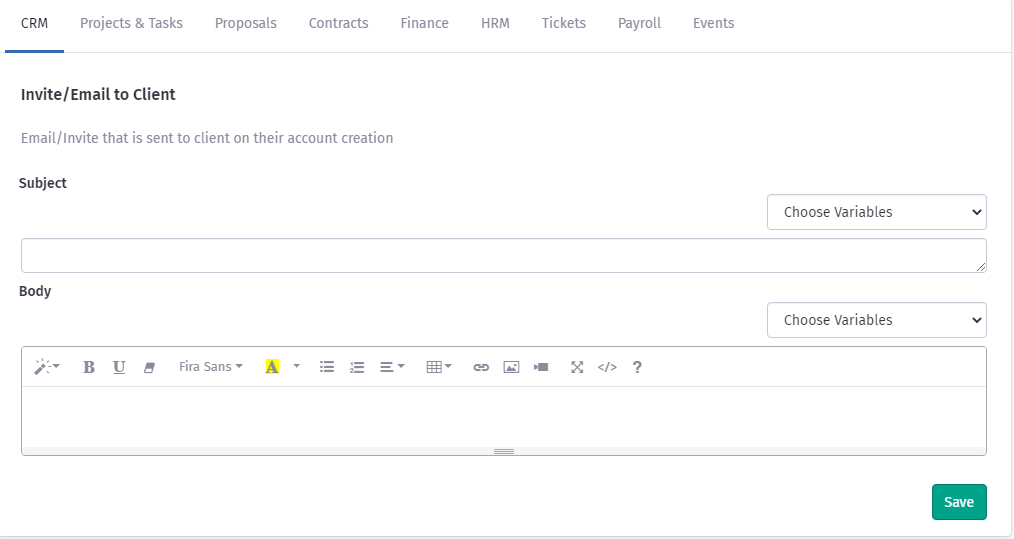This screenshot has width=1014, height=539.
Task: Switch to the Finance tab
Action: point(424,23)
